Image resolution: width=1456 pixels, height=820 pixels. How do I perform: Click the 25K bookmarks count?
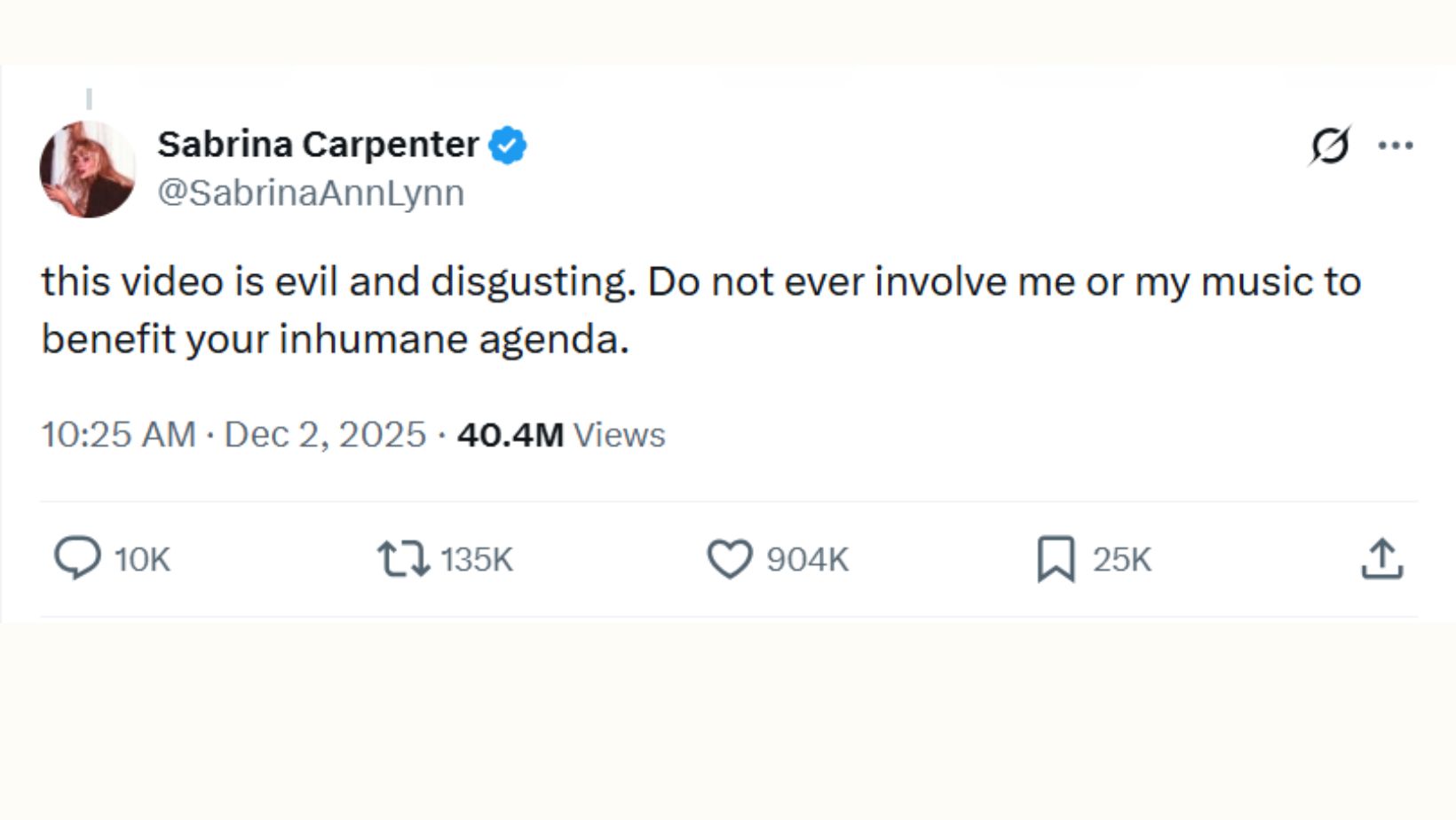click(1121, 560)
